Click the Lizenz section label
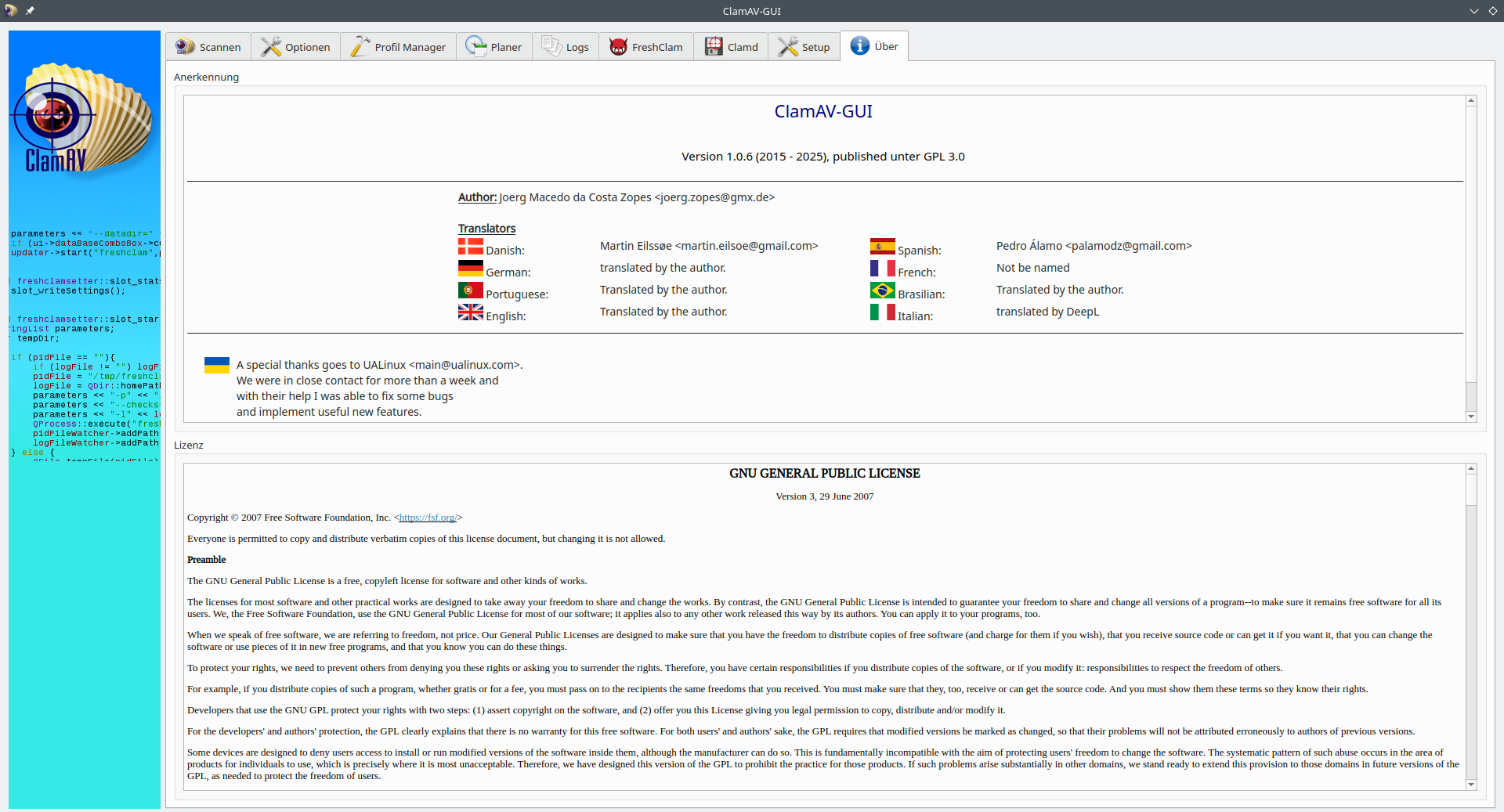This screenshot has width=1504, height=812. pyautogui.click(x=189, y=446)
